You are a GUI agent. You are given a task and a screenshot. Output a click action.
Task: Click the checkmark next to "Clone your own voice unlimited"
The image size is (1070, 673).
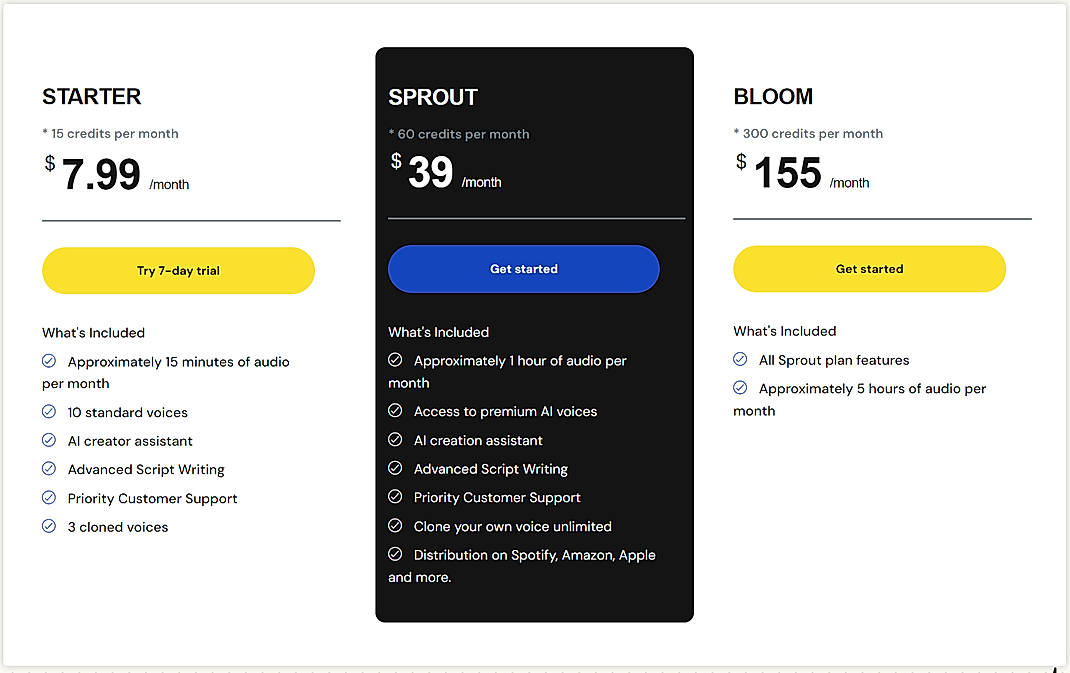[x=394, y=526]
